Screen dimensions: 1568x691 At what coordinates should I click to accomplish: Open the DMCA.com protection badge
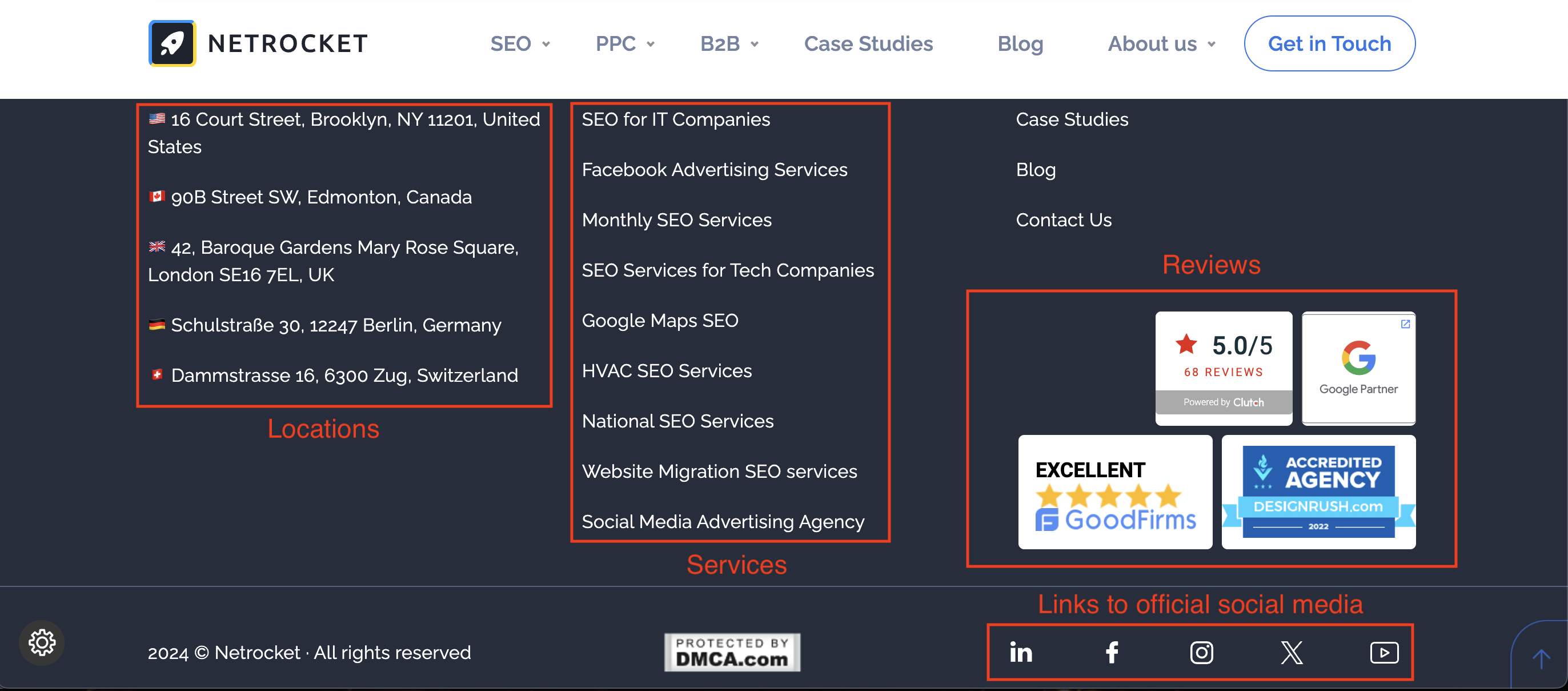[732, 652]
